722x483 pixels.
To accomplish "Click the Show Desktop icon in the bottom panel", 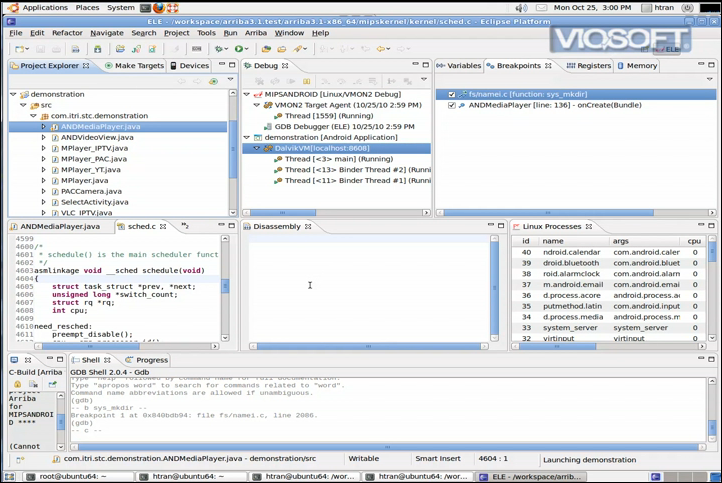I will click(x=10, y=477).
